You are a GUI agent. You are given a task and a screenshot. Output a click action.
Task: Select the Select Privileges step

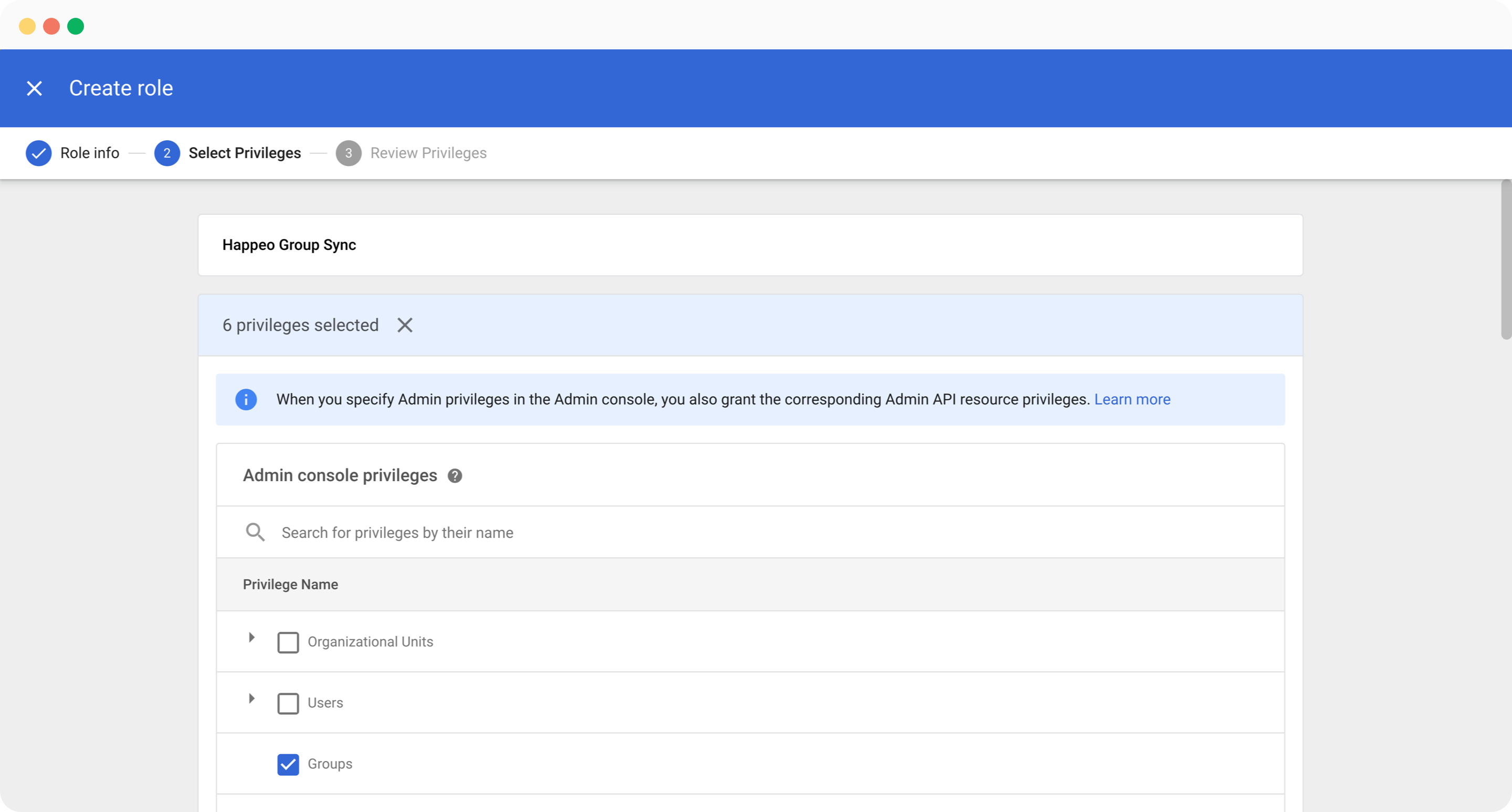(x=245, y=153)
